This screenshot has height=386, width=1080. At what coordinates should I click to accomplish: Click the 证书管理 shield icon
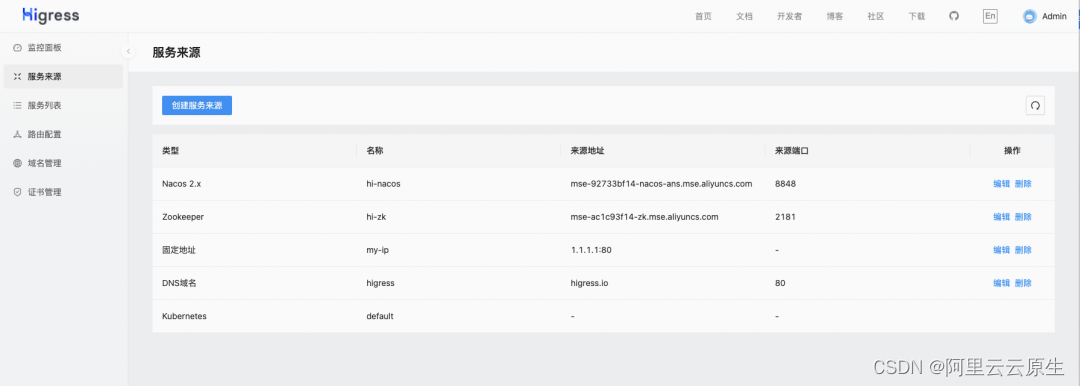[x=18, y=192]
